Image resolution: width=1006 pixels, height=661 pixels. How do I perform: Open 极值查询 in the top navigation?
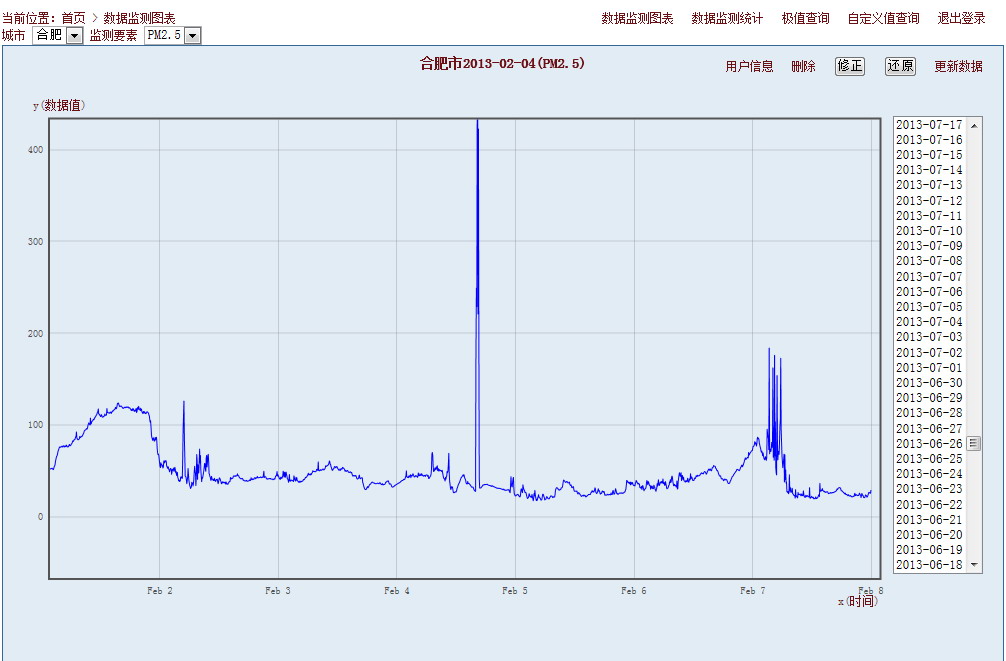(x=805, y=18)
